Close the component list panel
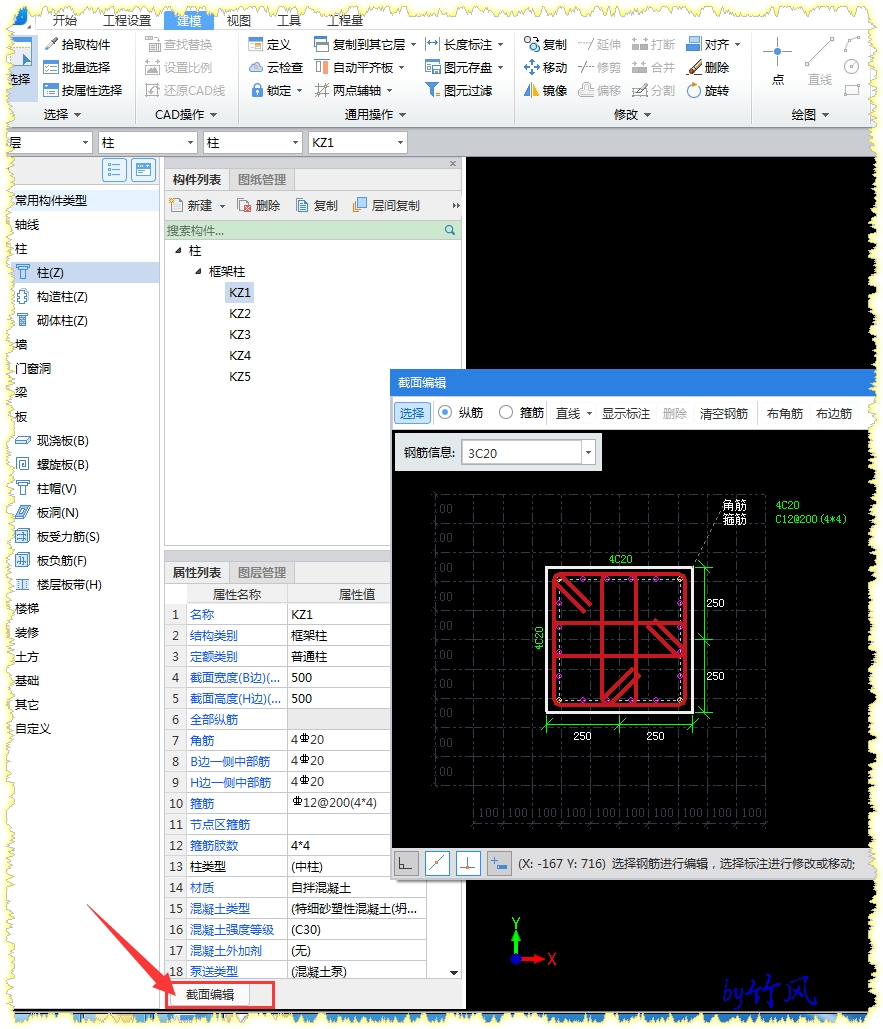Viewport: 883px width, 1029px height. [453, 163]
